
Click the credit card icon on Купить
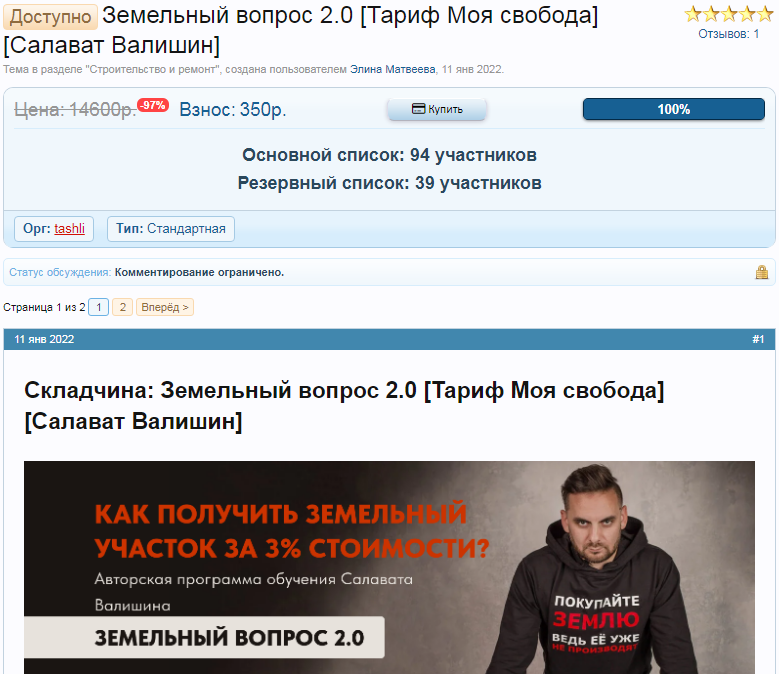tap(418, 109)
